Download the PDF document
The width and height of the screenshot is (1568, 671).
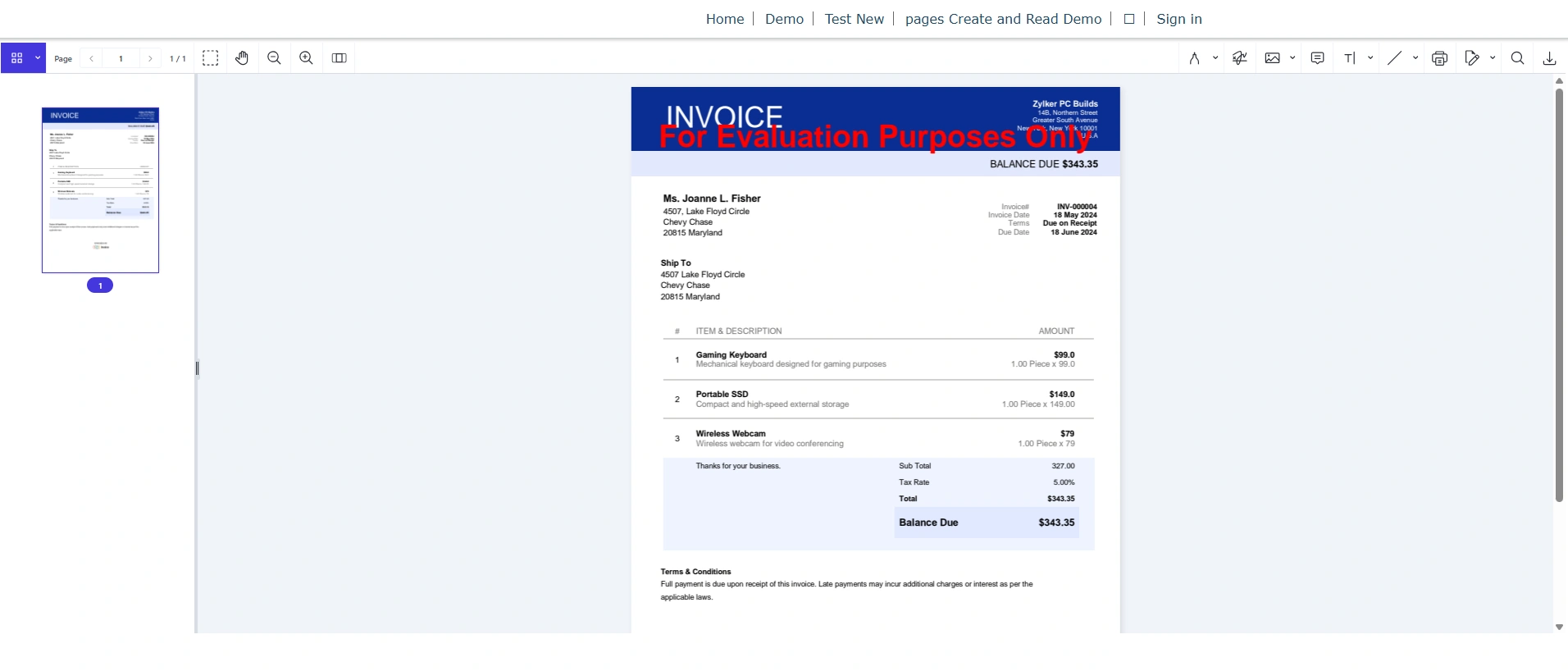click(1550, 58)
